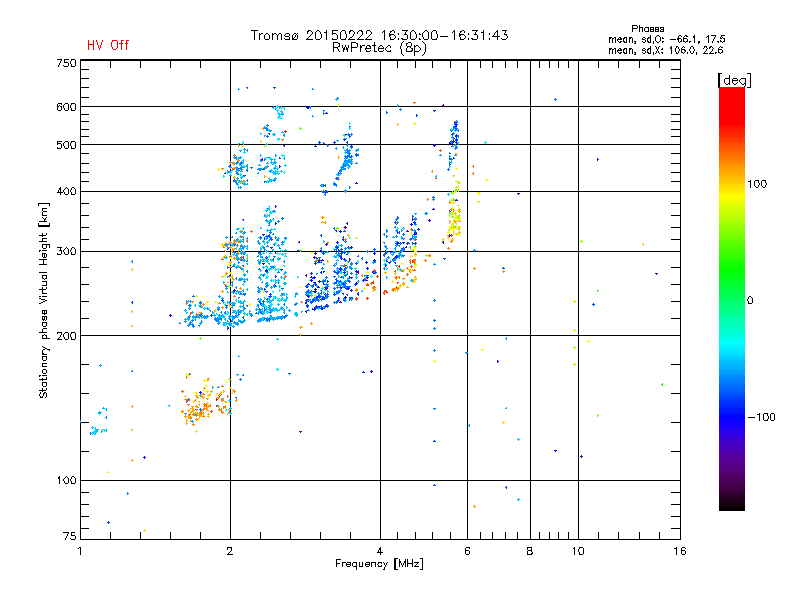The height and width of the screenshot is (600, 800).
Task: Click the 'Phases' heading text
Action: pos(647,29)
